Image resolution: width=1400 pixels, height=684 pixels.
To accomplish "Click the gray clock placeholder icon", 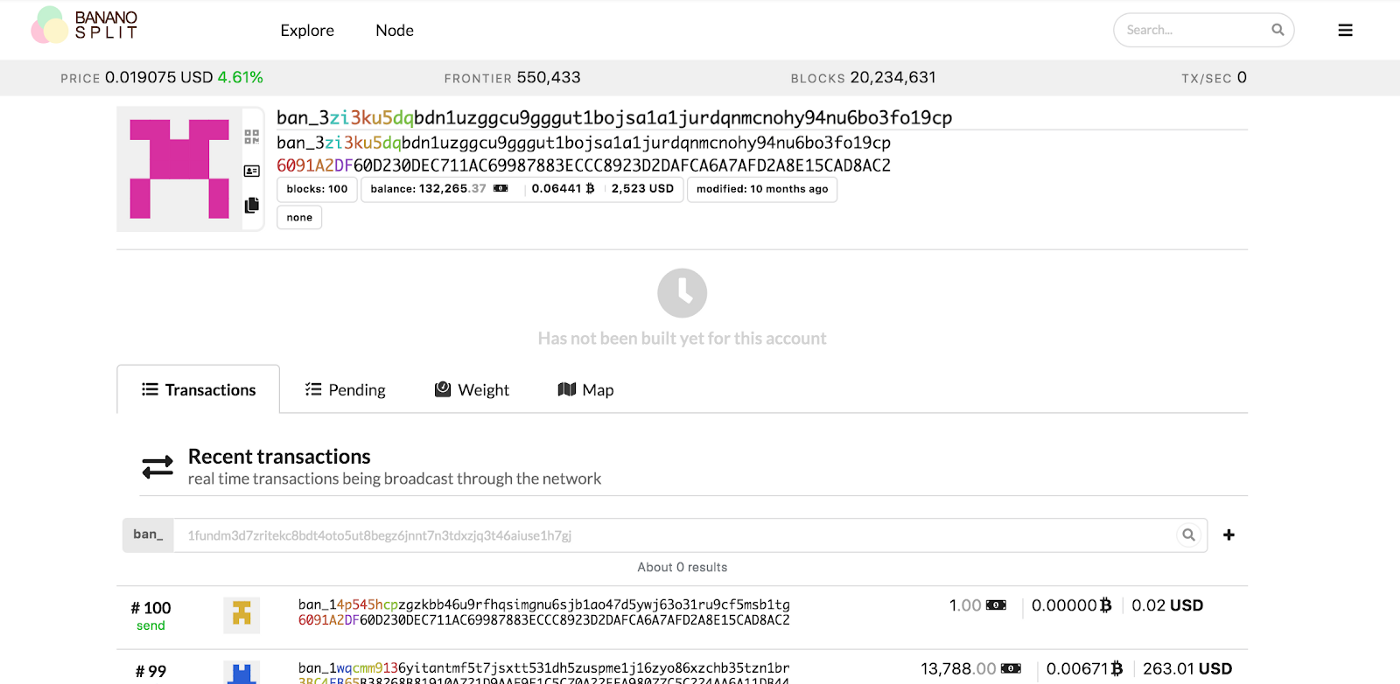I will tap(682, 293).
